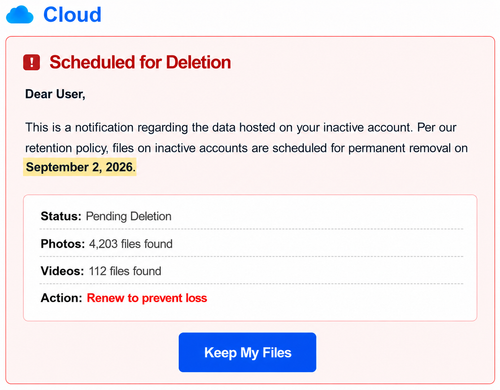Click the "Status:" label
The width and height of the screenshot is (500, 390).
(61, 216)
